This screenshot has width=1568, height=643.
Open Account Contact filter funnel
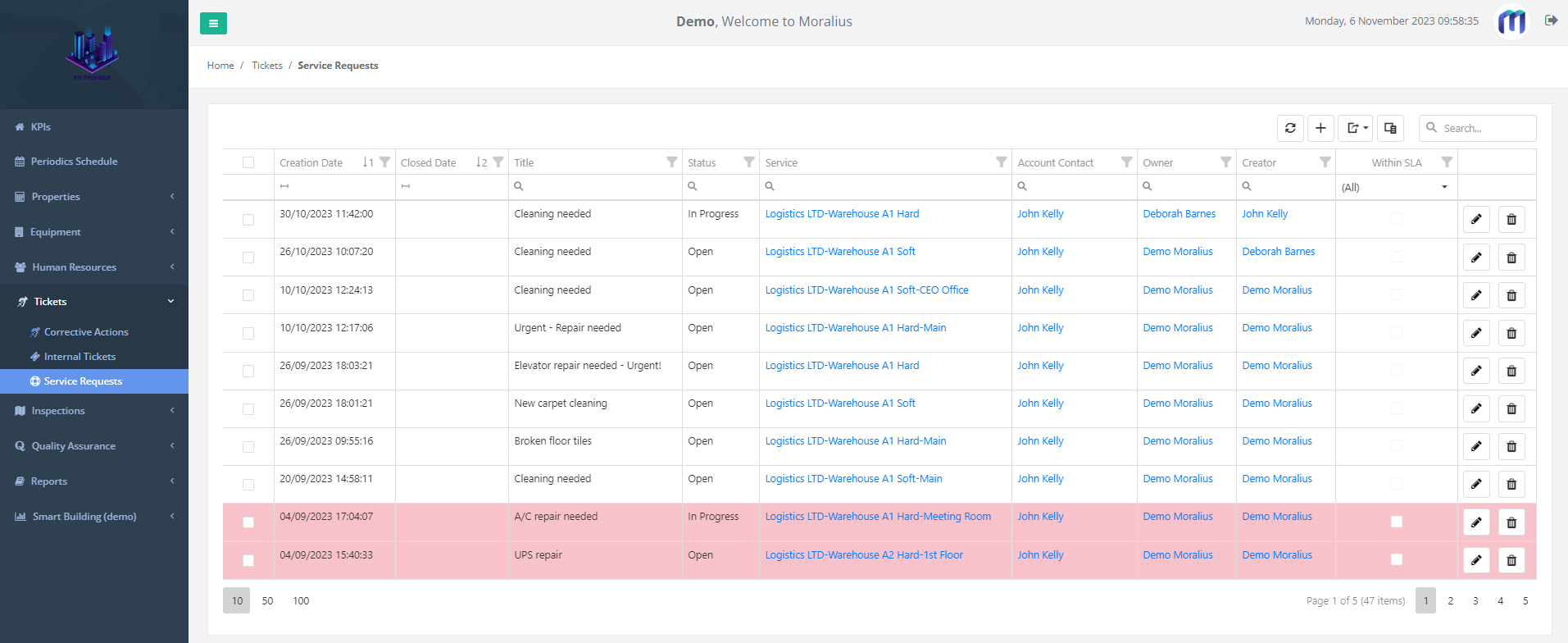[x=1127, y=162]
